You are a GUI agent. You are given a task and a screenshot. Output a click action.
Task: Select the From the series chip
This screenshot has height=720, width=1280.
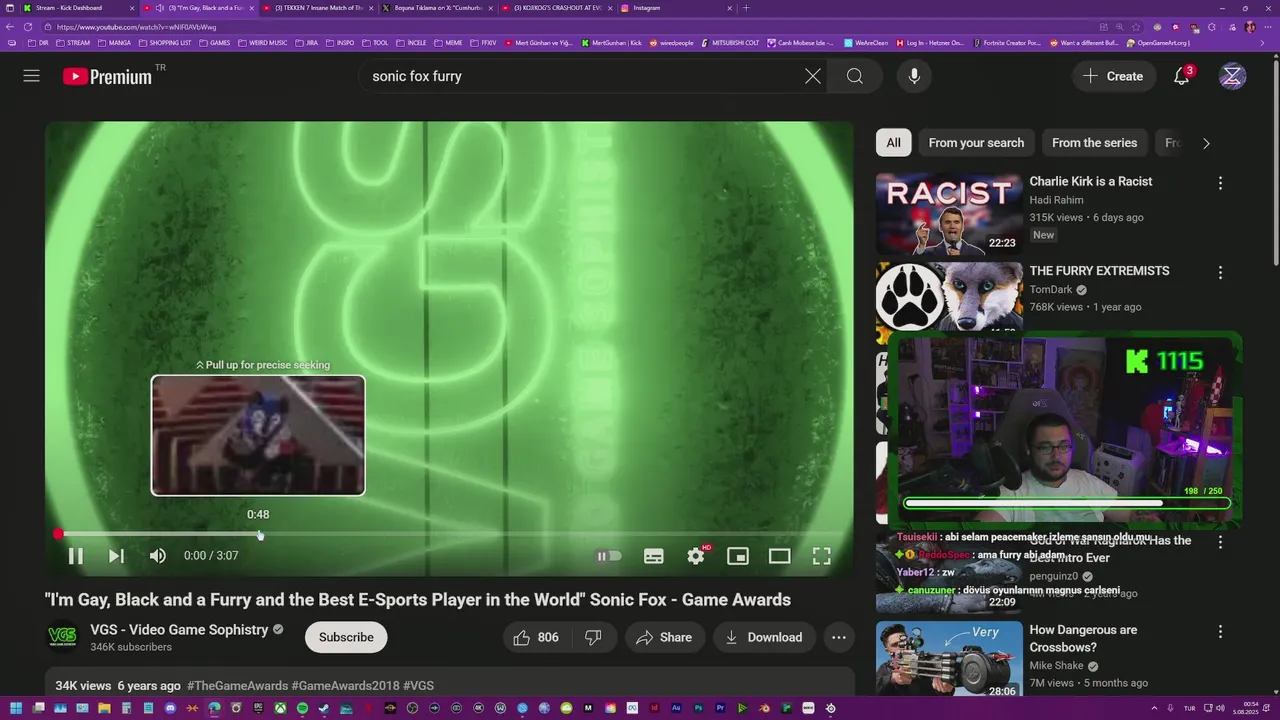point(1094,143)
